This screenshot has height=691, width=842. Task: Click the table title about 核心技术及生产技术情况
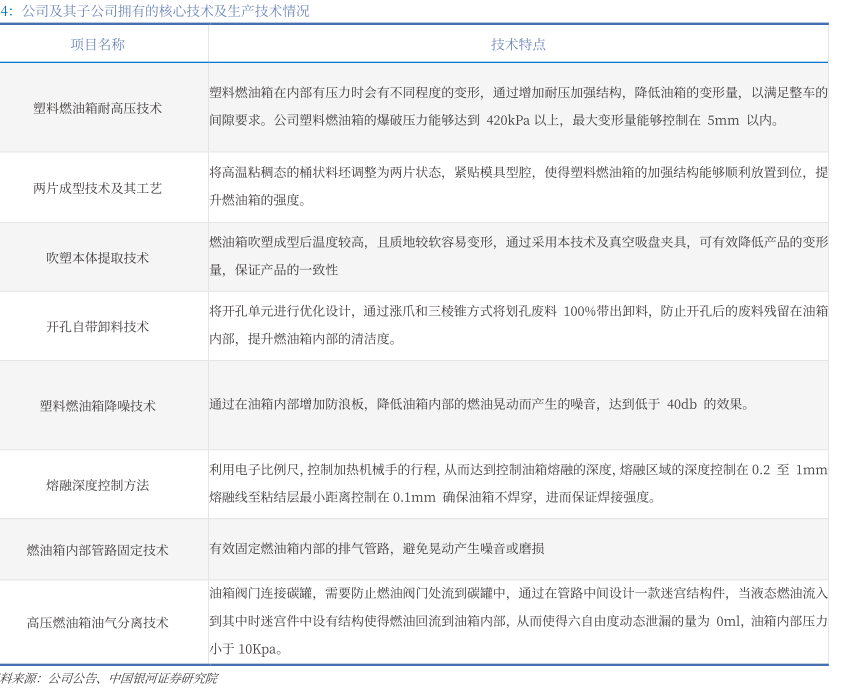point(158,11)
